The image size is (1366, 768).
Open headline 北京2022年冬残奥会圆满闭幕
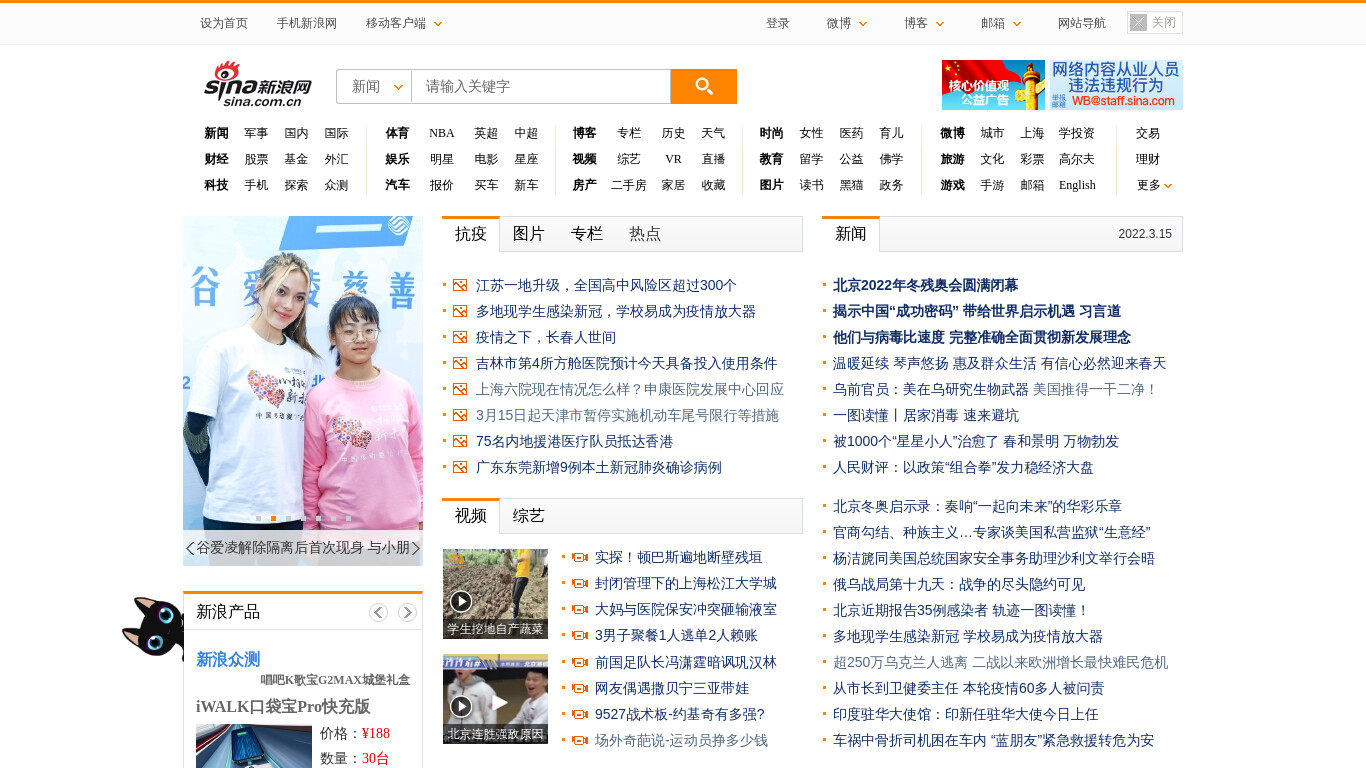(925, 286)
